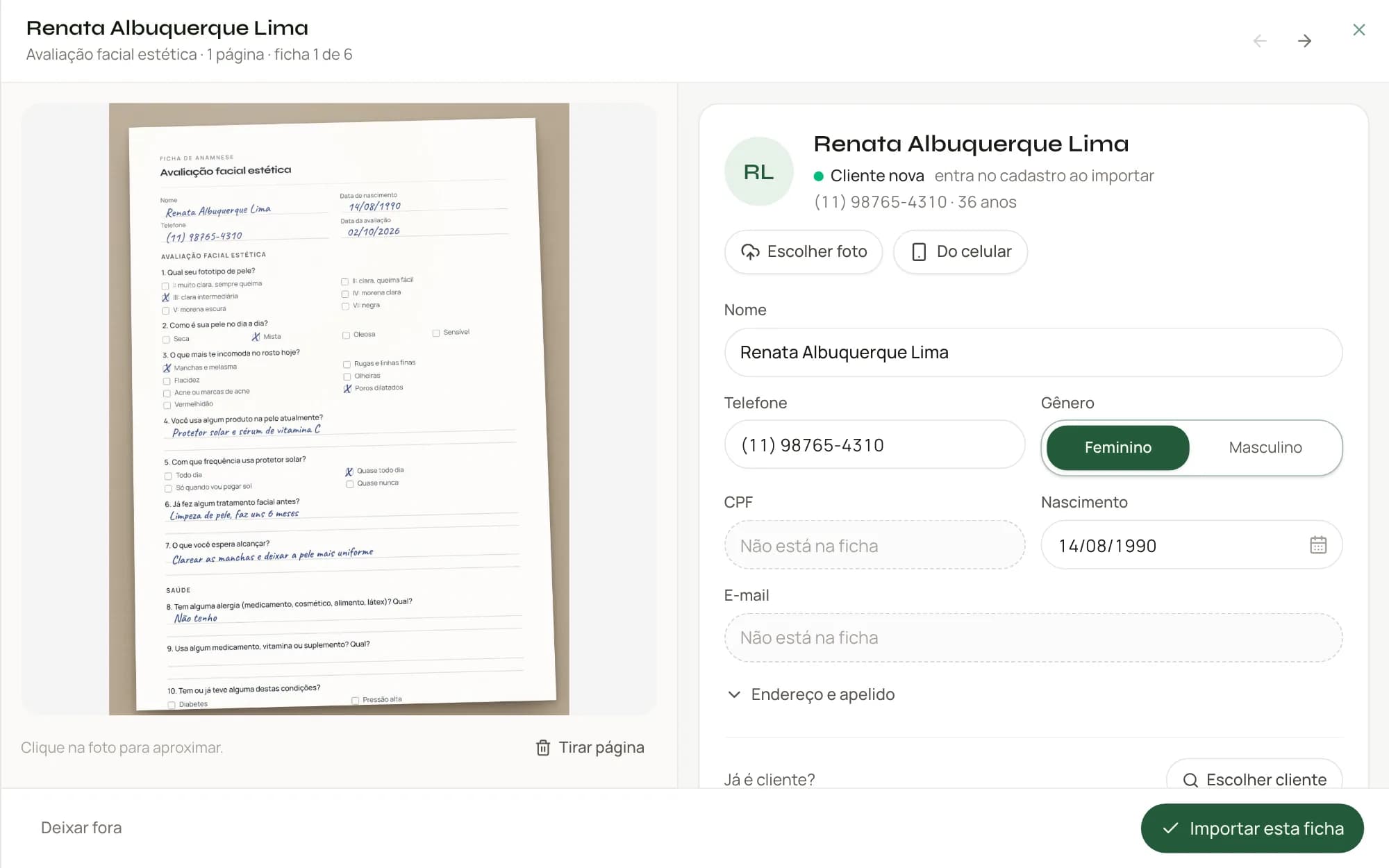Click the RL avatar circle
The width and height of the screenshot is (1389, 868).
[758, 172]
